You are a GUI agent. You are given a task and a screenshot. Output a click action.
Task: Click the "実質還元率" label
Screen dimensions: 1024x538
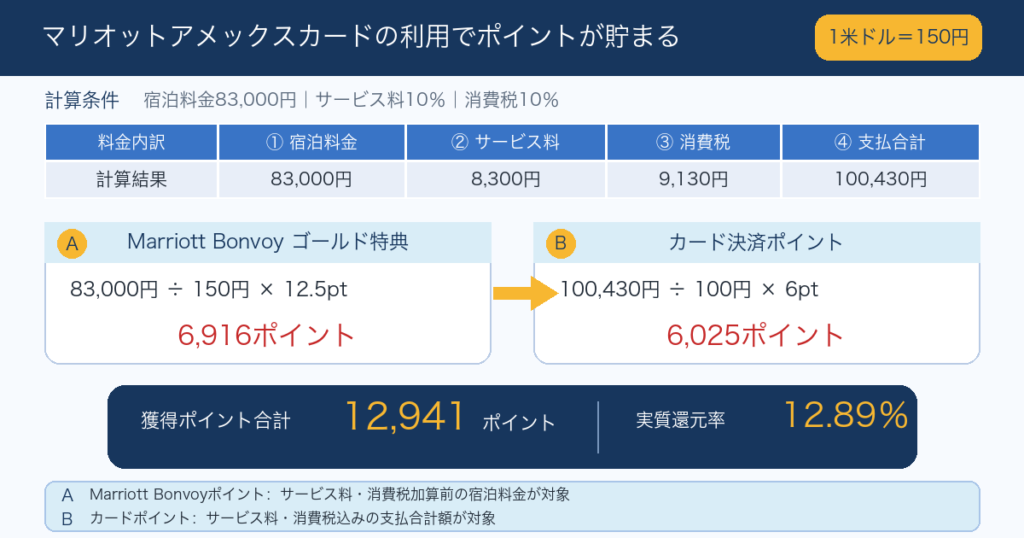(680, 420)
